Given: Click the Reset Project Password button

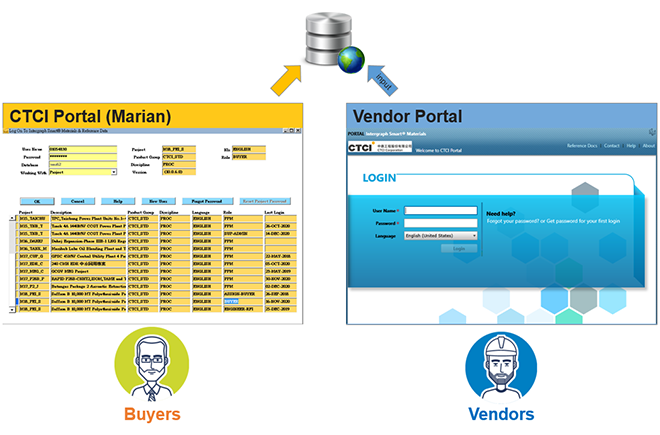Looking at the screenshot, I should [x=265, y=201].
